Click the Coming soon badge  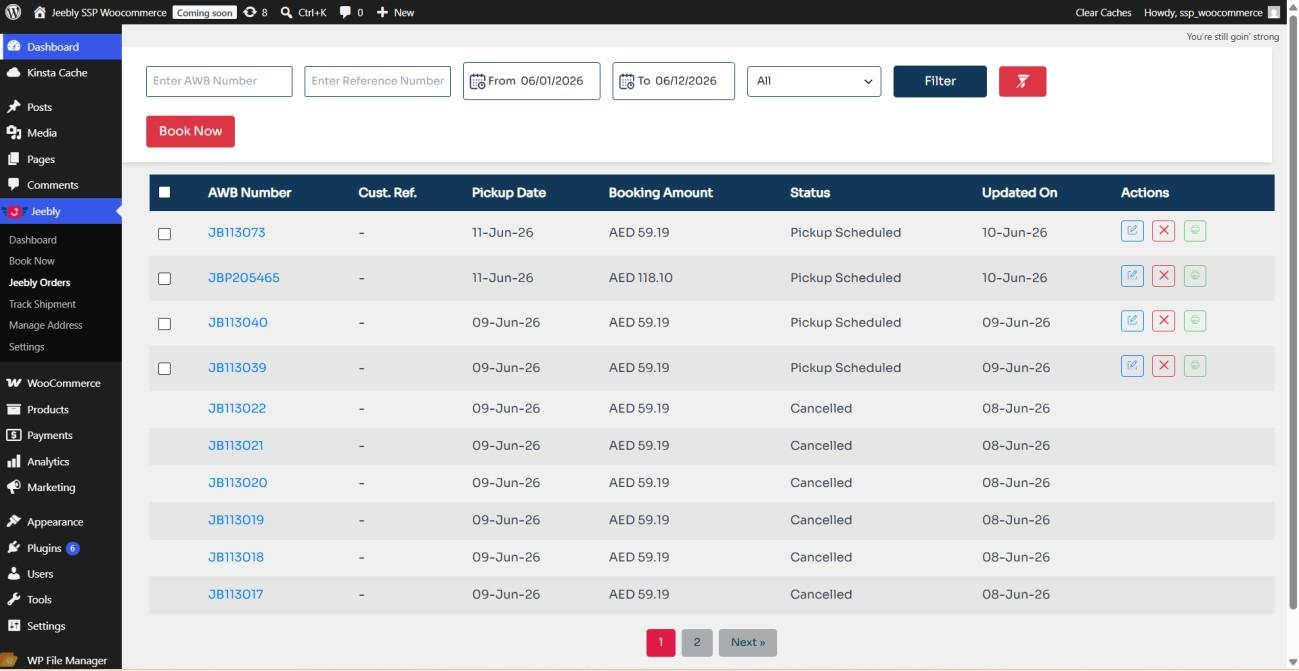(204, 12)
